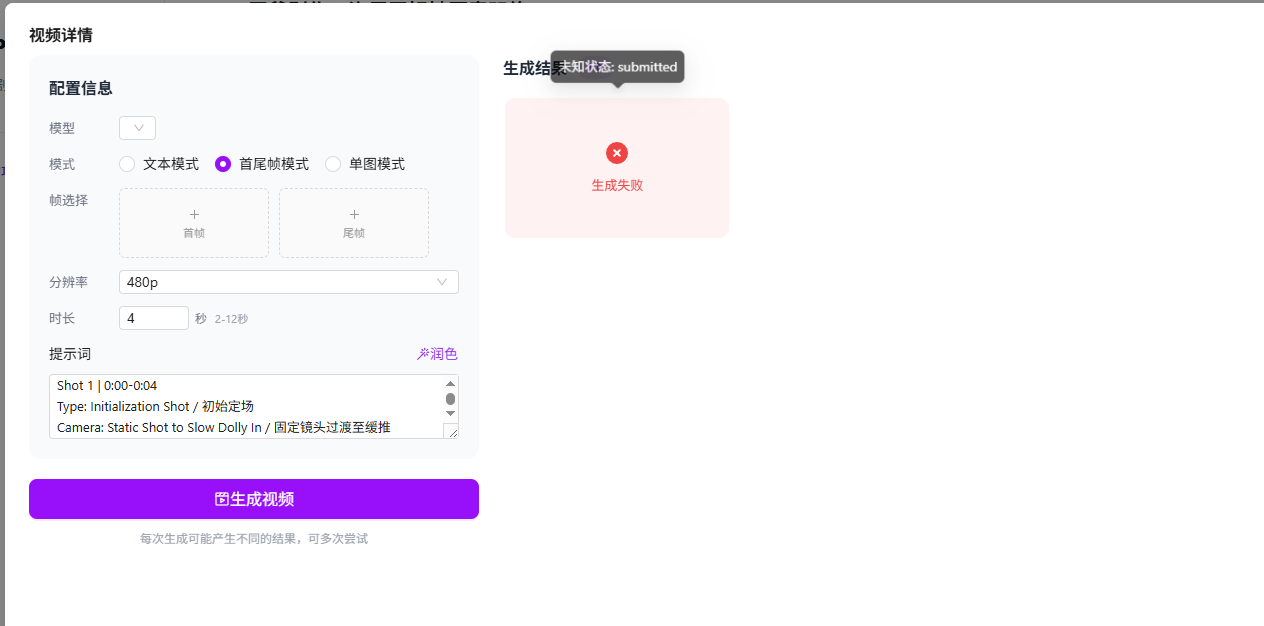Click the 未知状态: submitted tooltip
The image size is (1264, 626).
click(617, 67)
